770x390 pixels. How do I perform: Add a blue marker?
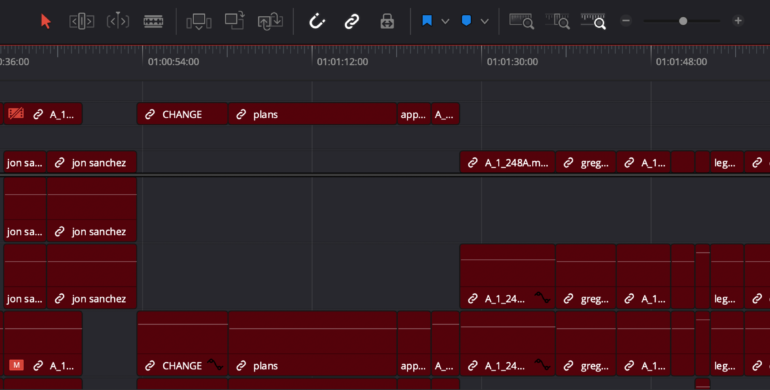tap(467, 21)
